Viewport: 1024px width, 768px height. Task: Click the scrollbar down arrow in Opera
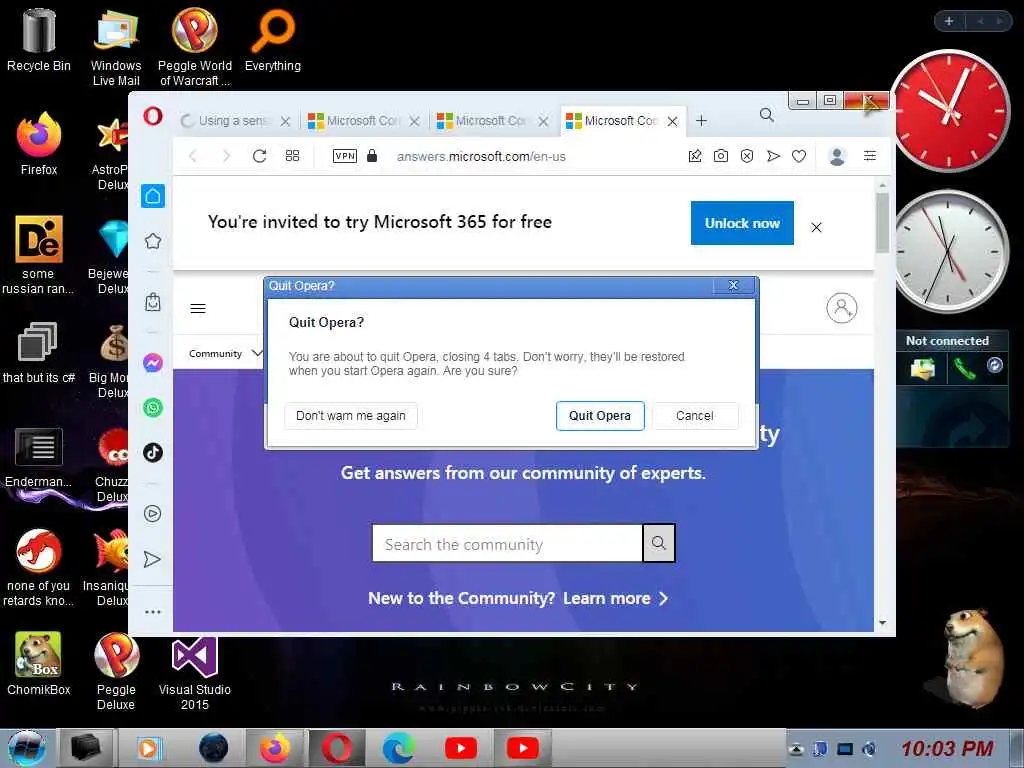click(x=882, y=624)
